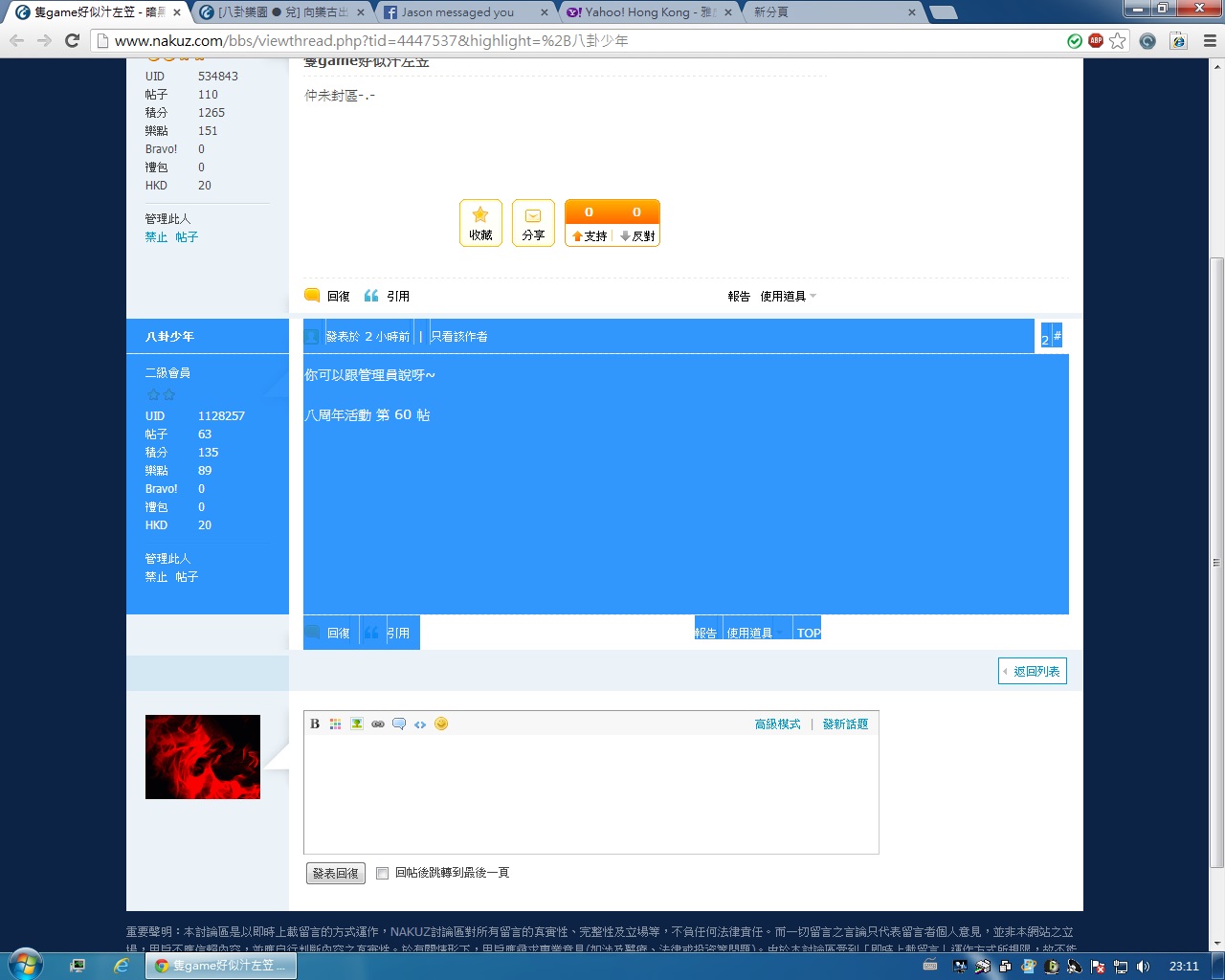Click the insert code brackets icon
1225x980 pixels.
pyautogui.click(x=420, y=724)
